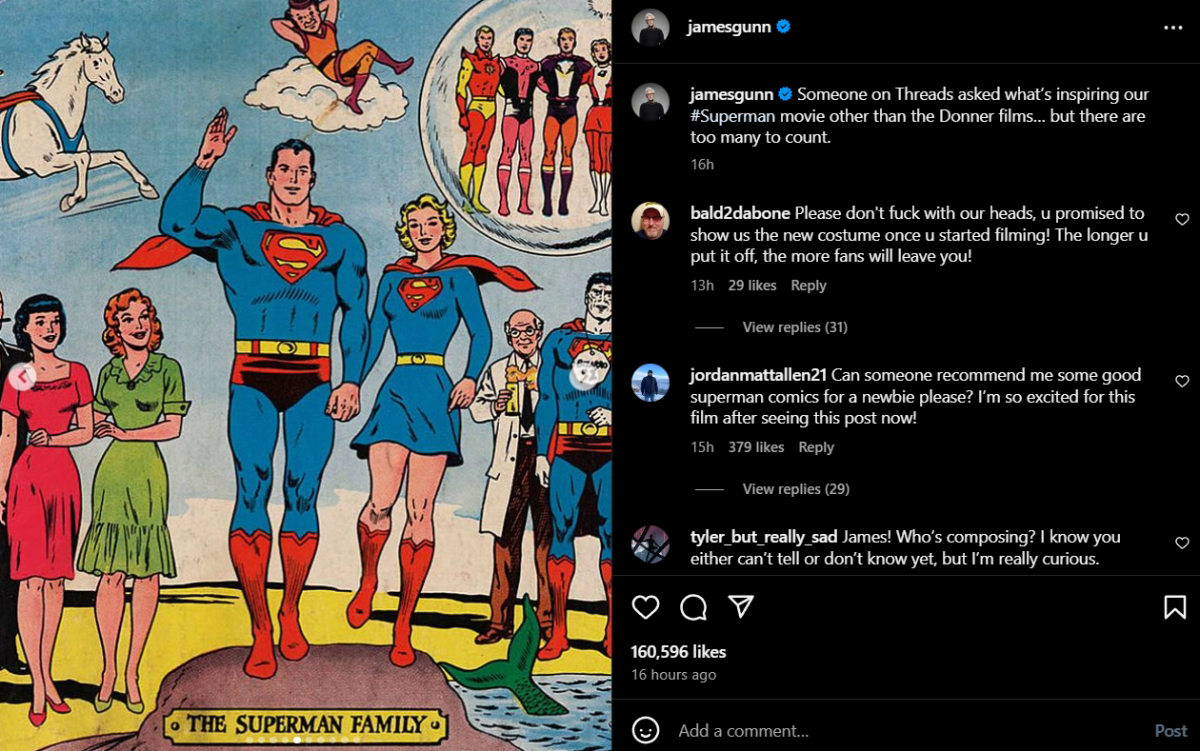Viewport: 1200px width, 751px height.
Task: Open jamesgunn profile from header
Action: pyautogui.click(x=728, y=27)
